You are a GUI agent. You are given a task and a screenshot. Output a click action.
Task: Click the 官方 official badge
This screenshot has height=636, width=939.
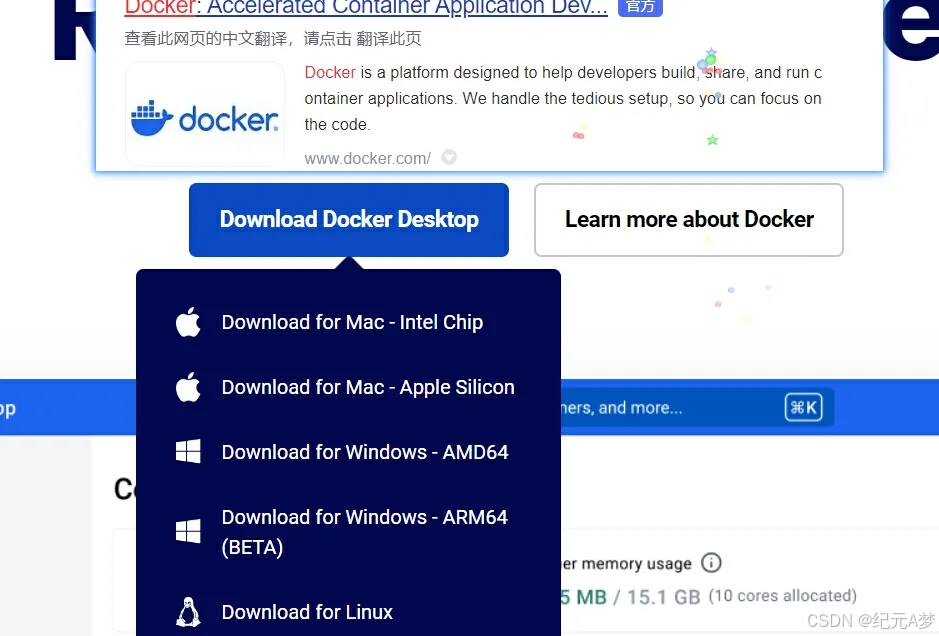click(x=640, y=7)
